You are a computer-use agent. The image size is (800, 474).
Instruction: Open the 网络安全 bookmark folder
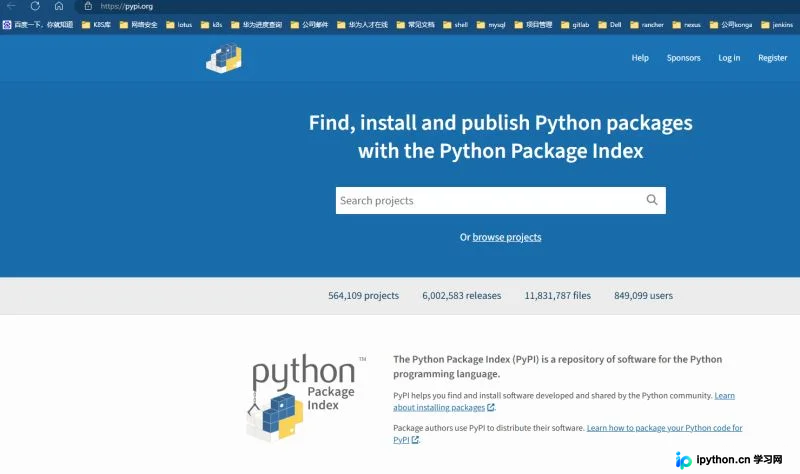tap(138, 24)
